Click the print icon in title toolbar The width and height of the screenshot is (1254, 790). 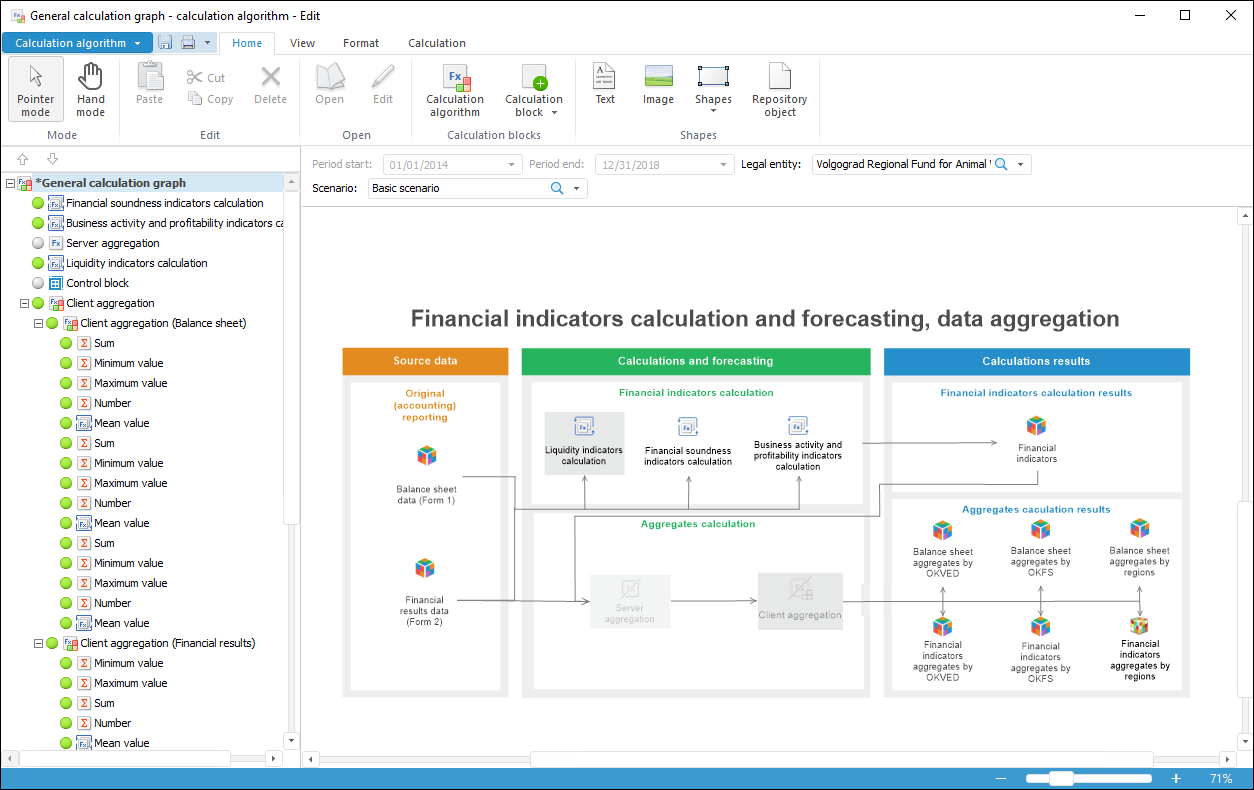click(187, 43)
